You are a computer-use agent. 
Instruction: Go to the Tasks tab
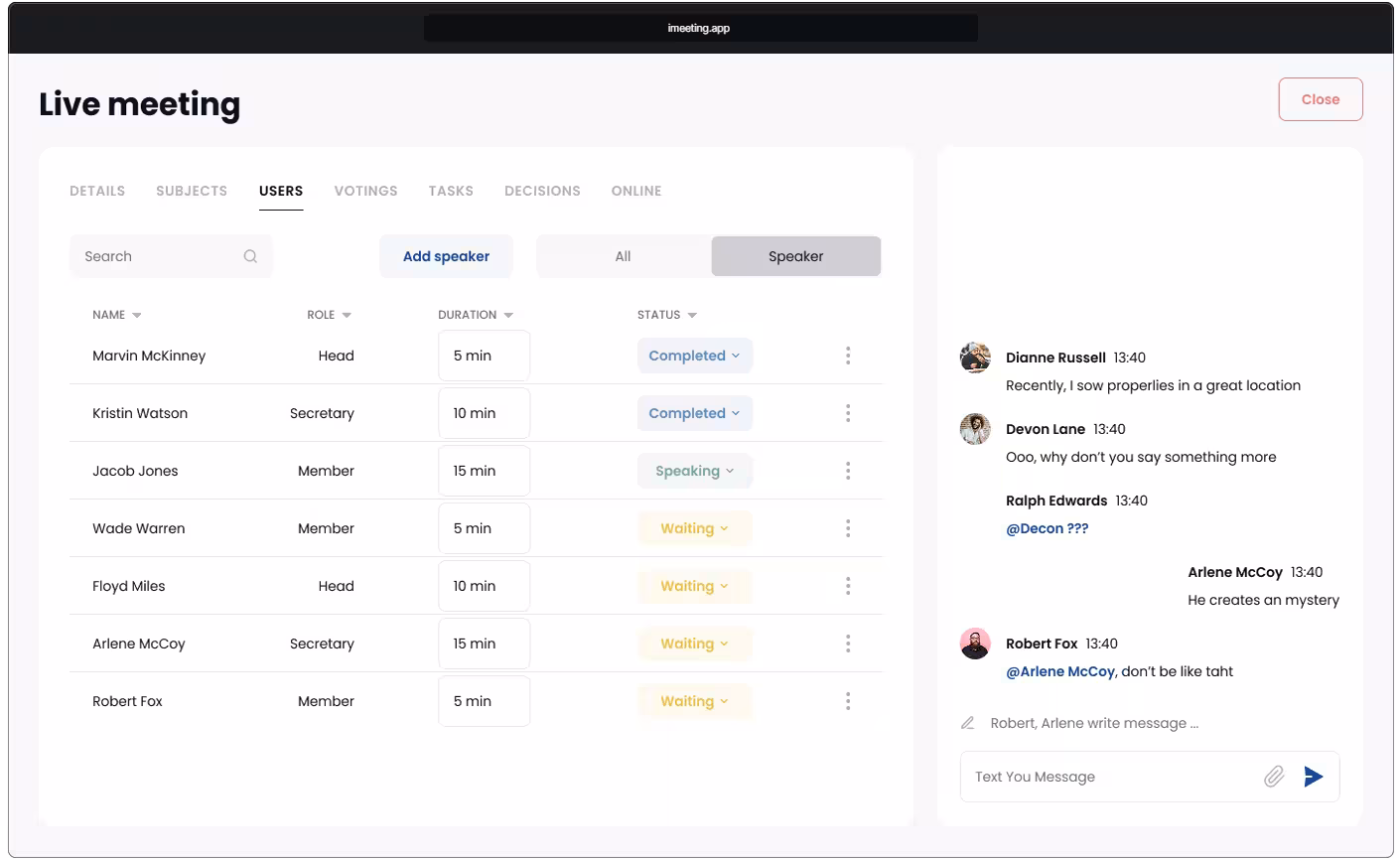[x=451, y=191]
